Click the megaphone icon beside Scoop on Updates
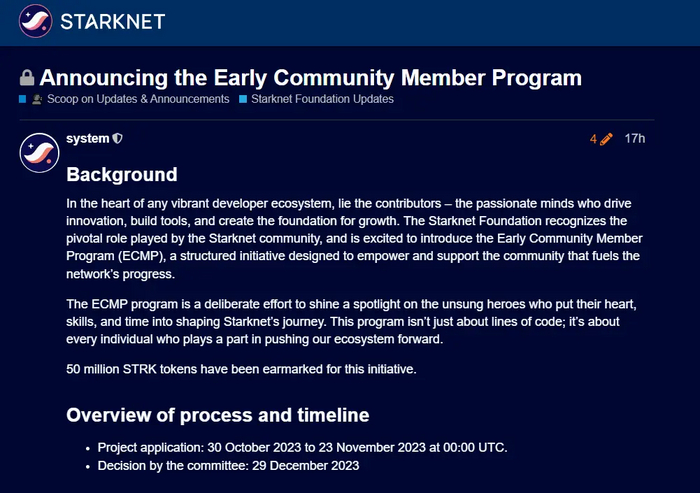The width and height of the screenshot is (700, 493). pos(37,99)
